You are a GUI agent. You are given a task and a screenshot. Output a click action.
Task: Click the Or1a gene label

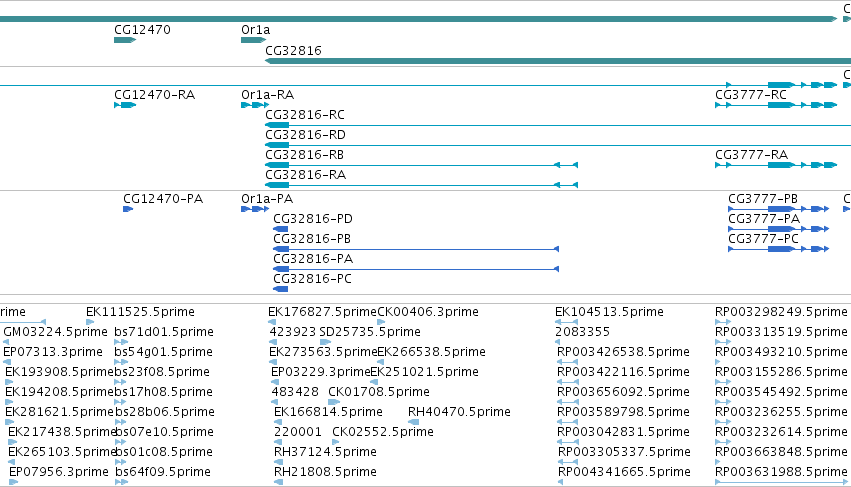click(256, 30)
